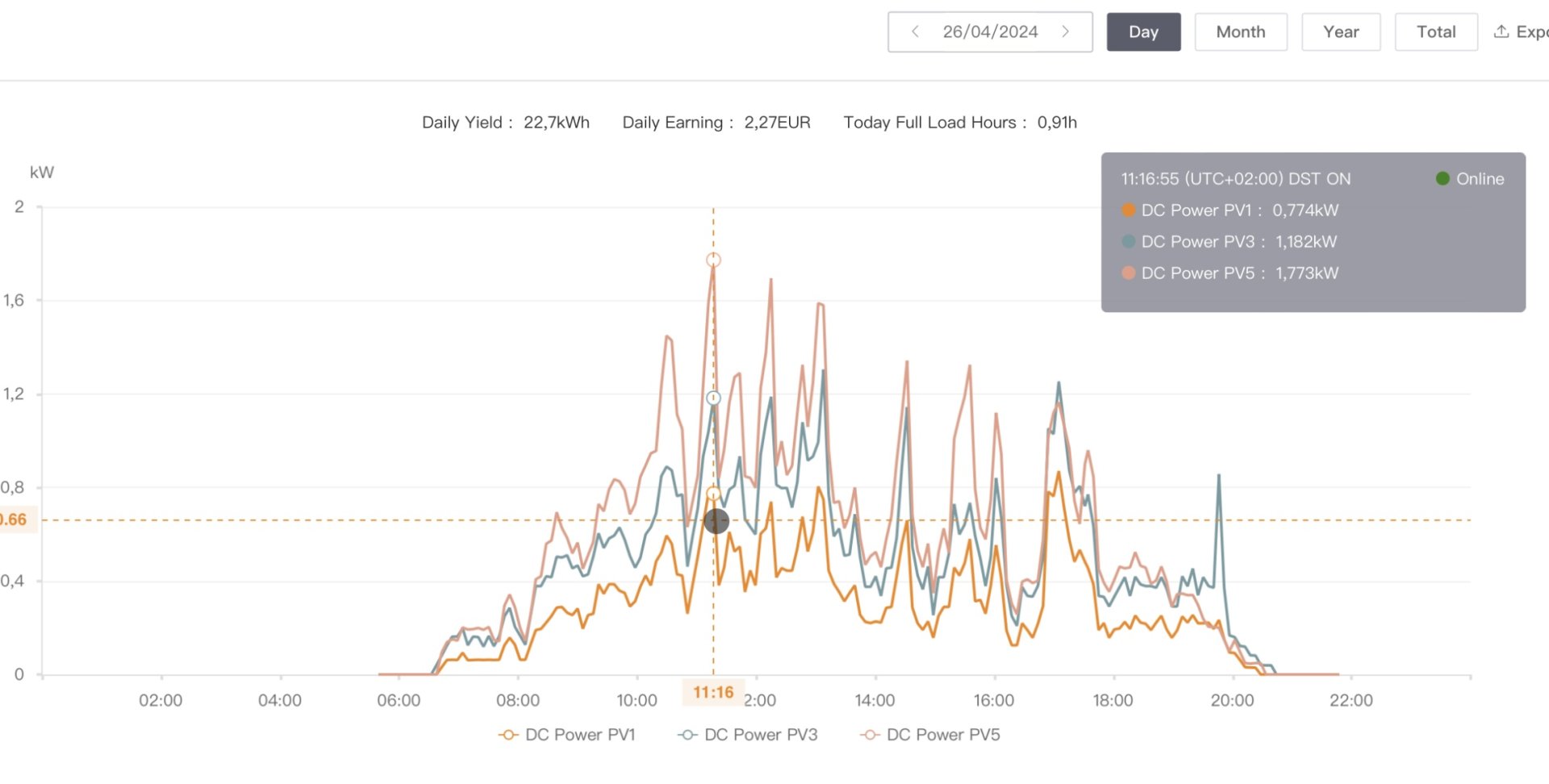This screenshot has height=784, width=1549.
Task: Click the teal PV3 swatch in tooltip
Action: point(1128,241)
